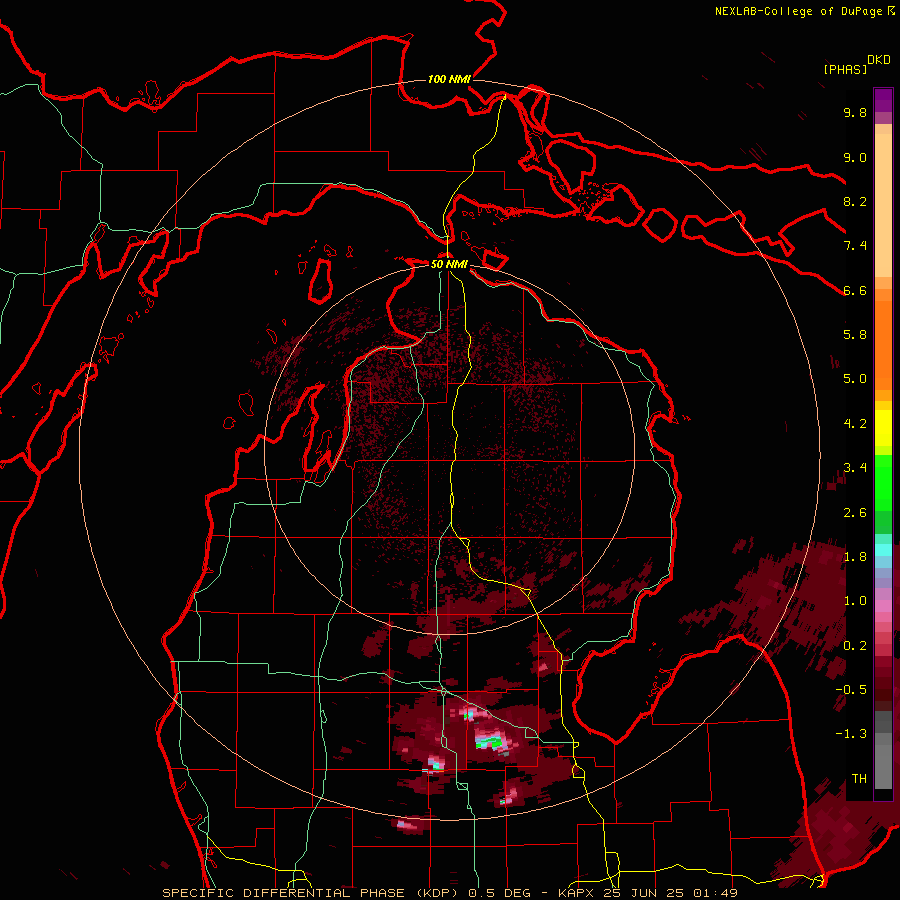
Task: Select the 8.2 scale label
Action: (855, 201)
